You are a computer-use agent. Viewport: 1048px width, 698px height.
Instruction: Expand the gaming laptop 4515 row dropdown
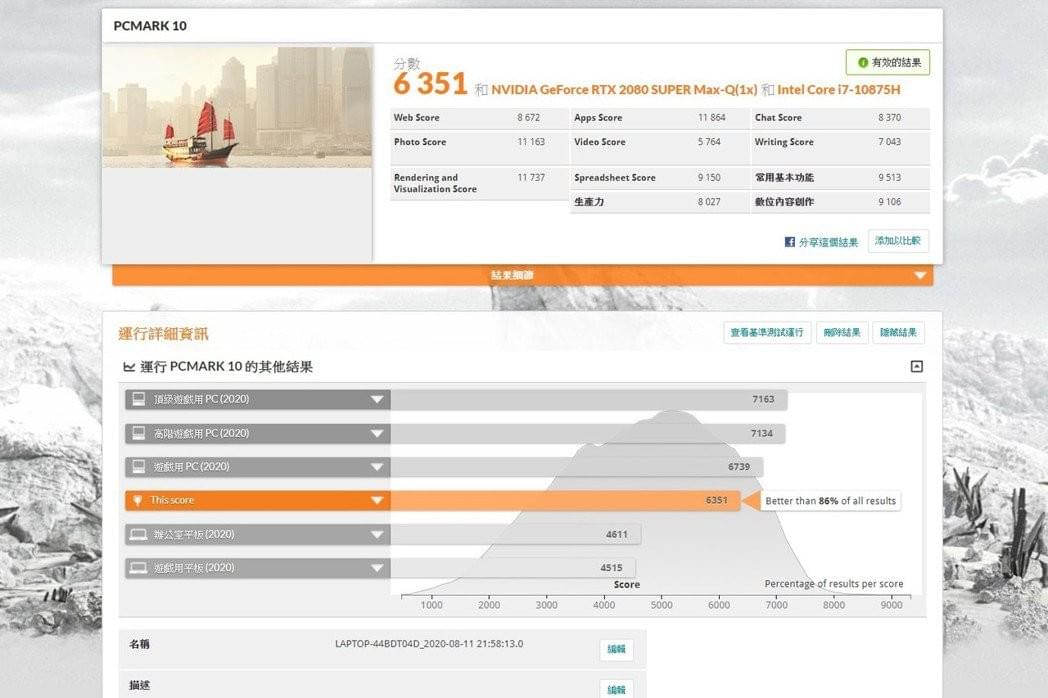point(377,568)
